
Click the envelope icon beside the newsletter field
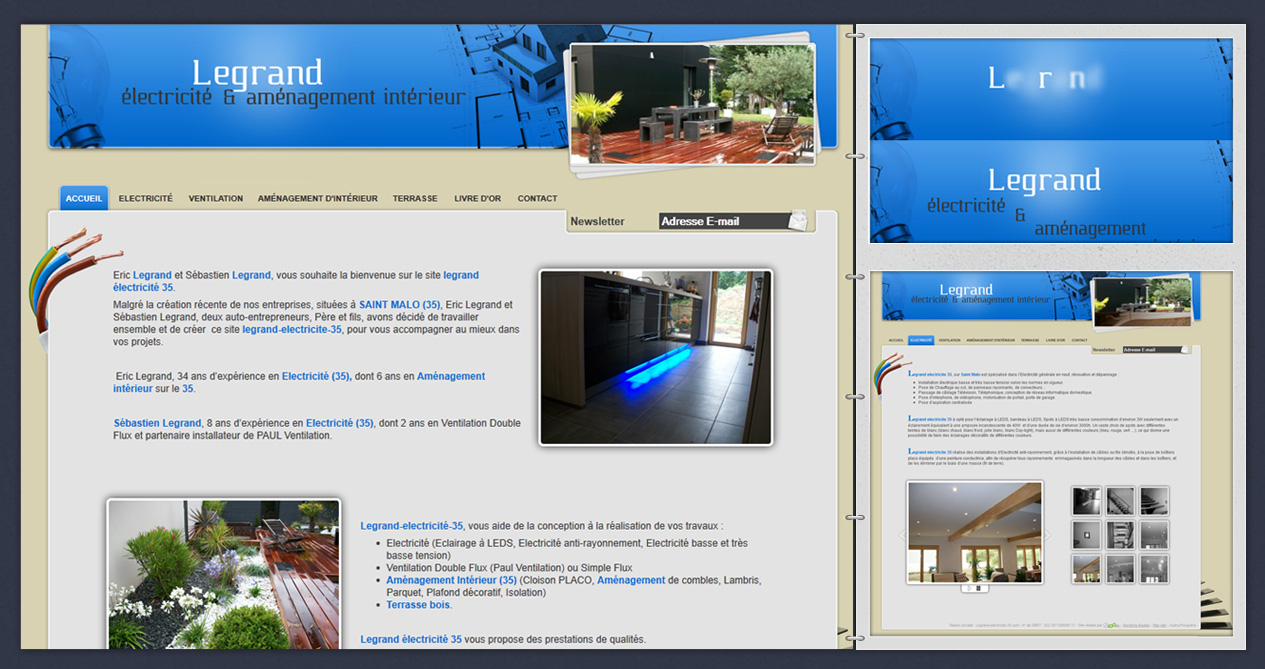click(x=797, y=220)
